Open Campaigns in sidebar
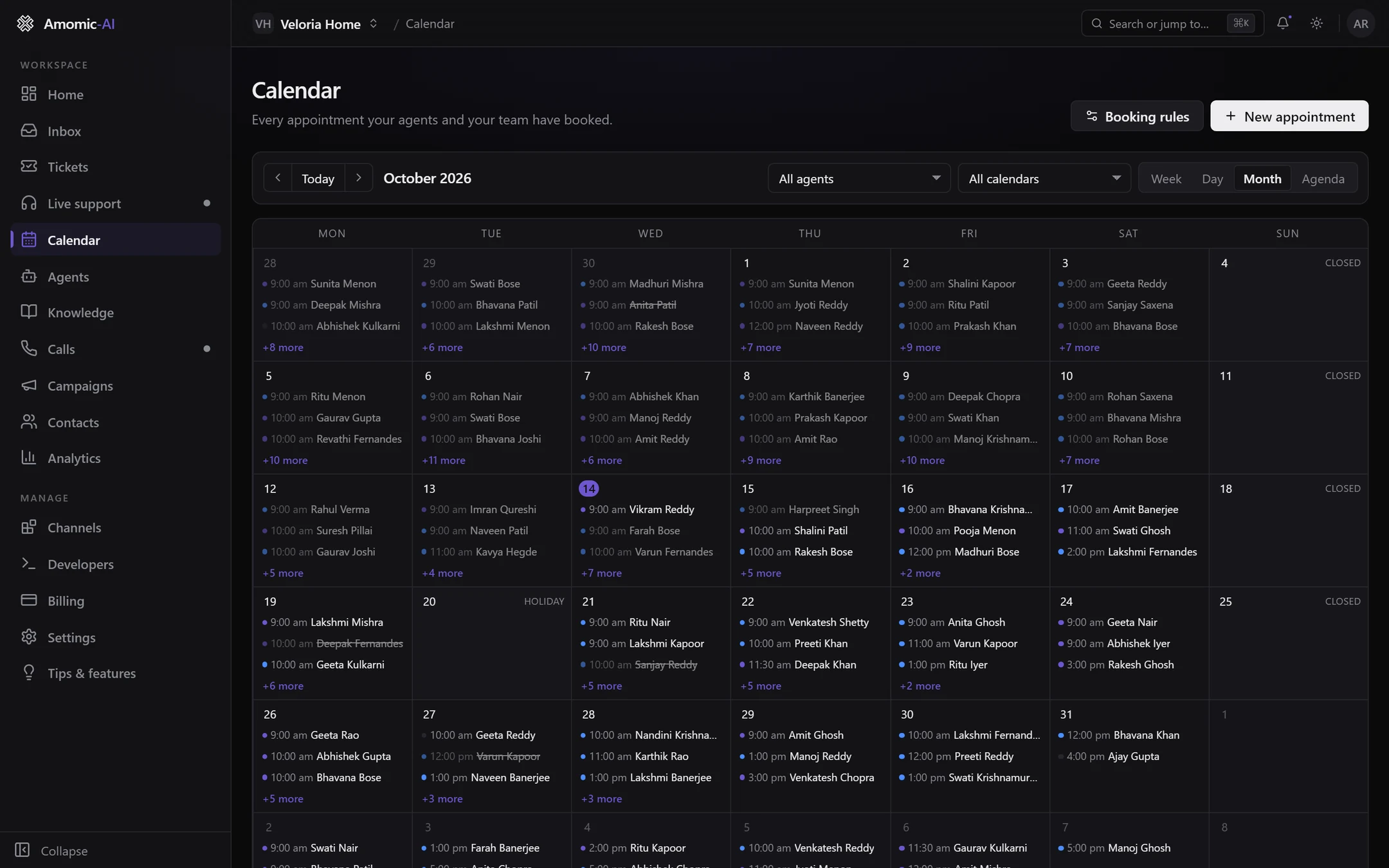The image size is (1389, 868). pyautogui.click(x=116, y=386)
